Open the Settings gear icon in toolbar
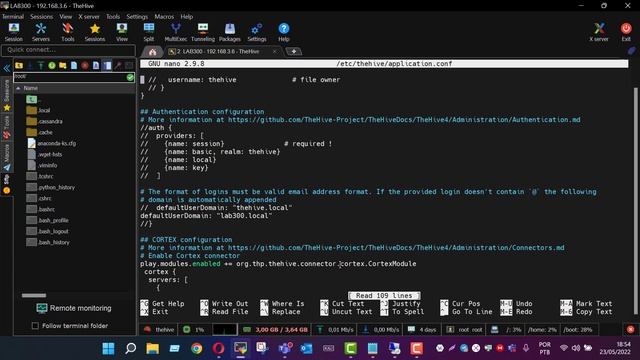Viewport: 640px width, 360px height. pos(257,32)
